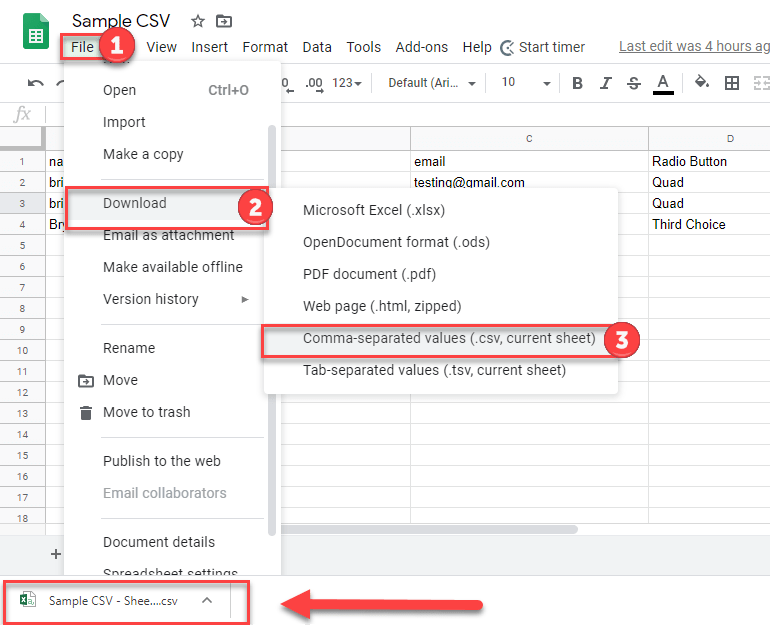Click the move-to-folder icon beside title
This screenshot has width=770, height=625.
coord(223,21)
